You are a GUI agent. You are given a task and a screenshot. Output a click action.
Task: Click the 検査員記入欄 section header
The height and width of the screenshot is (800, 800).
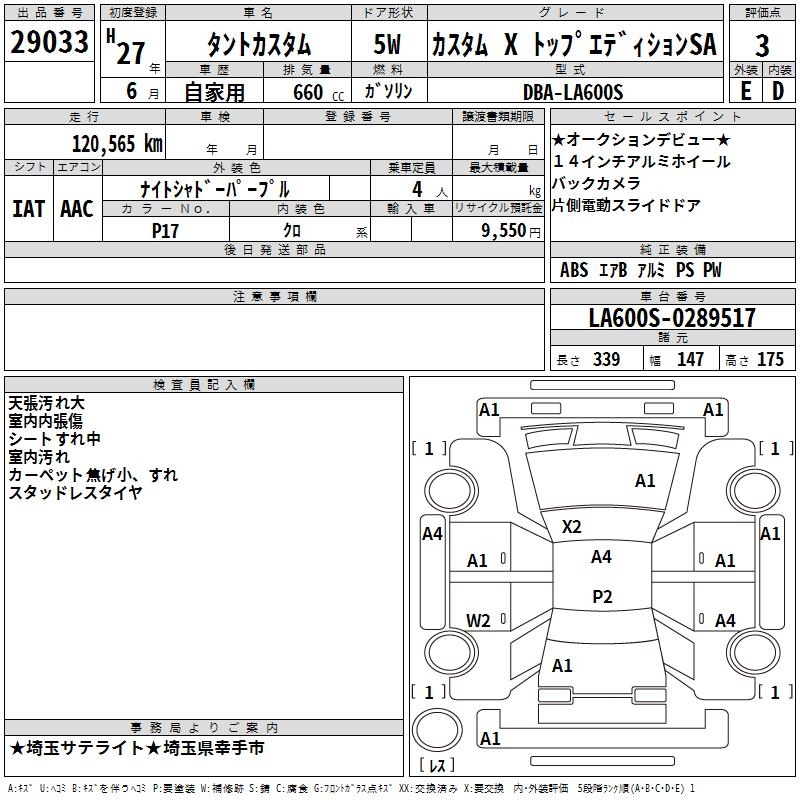coord(204,385)
